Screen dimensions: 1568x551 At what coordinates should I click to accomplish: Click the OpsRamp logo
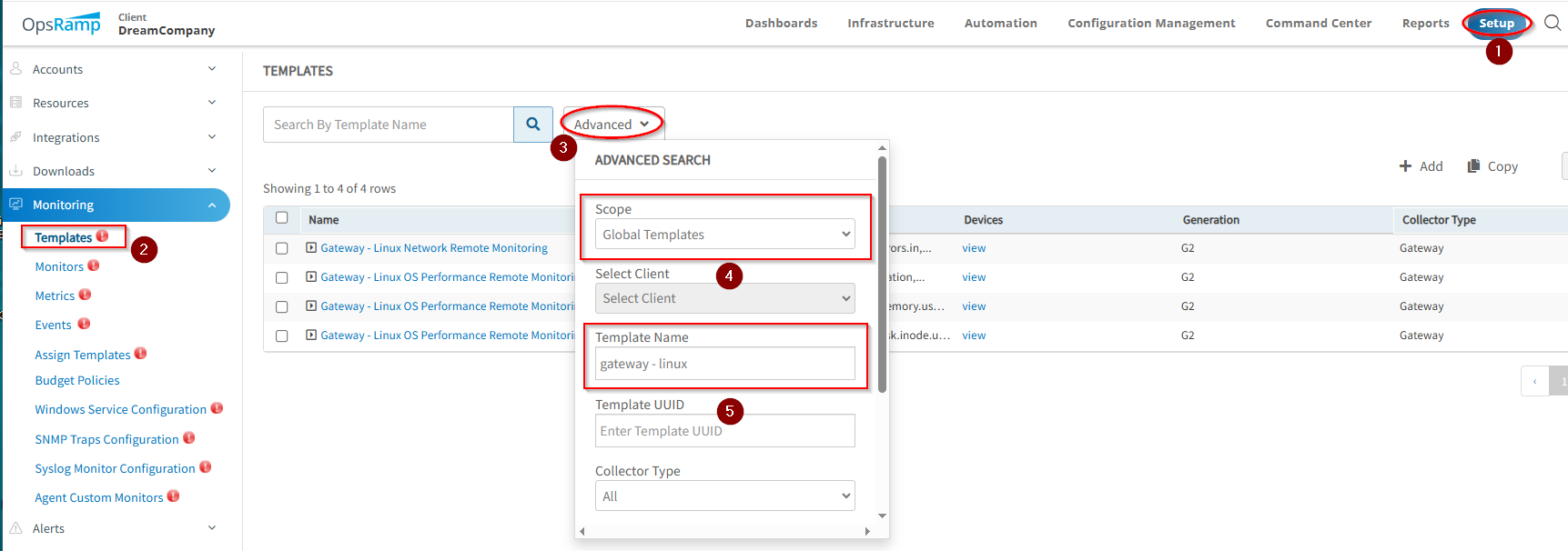coord(61,23)
